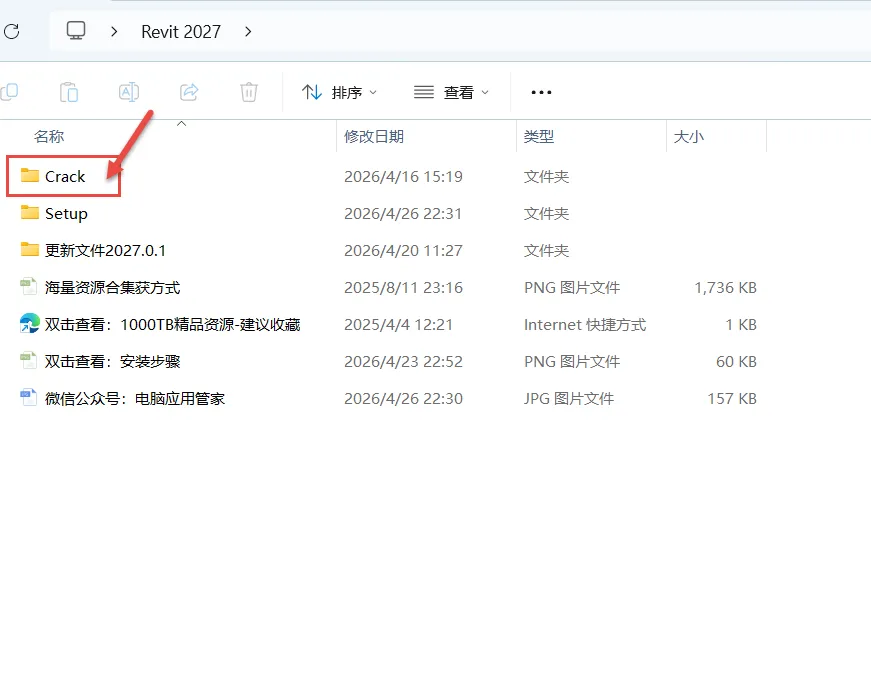This screenshot has height=690, width=871.
Task: Click the size value 60 KB
Action: coord(736,362)
